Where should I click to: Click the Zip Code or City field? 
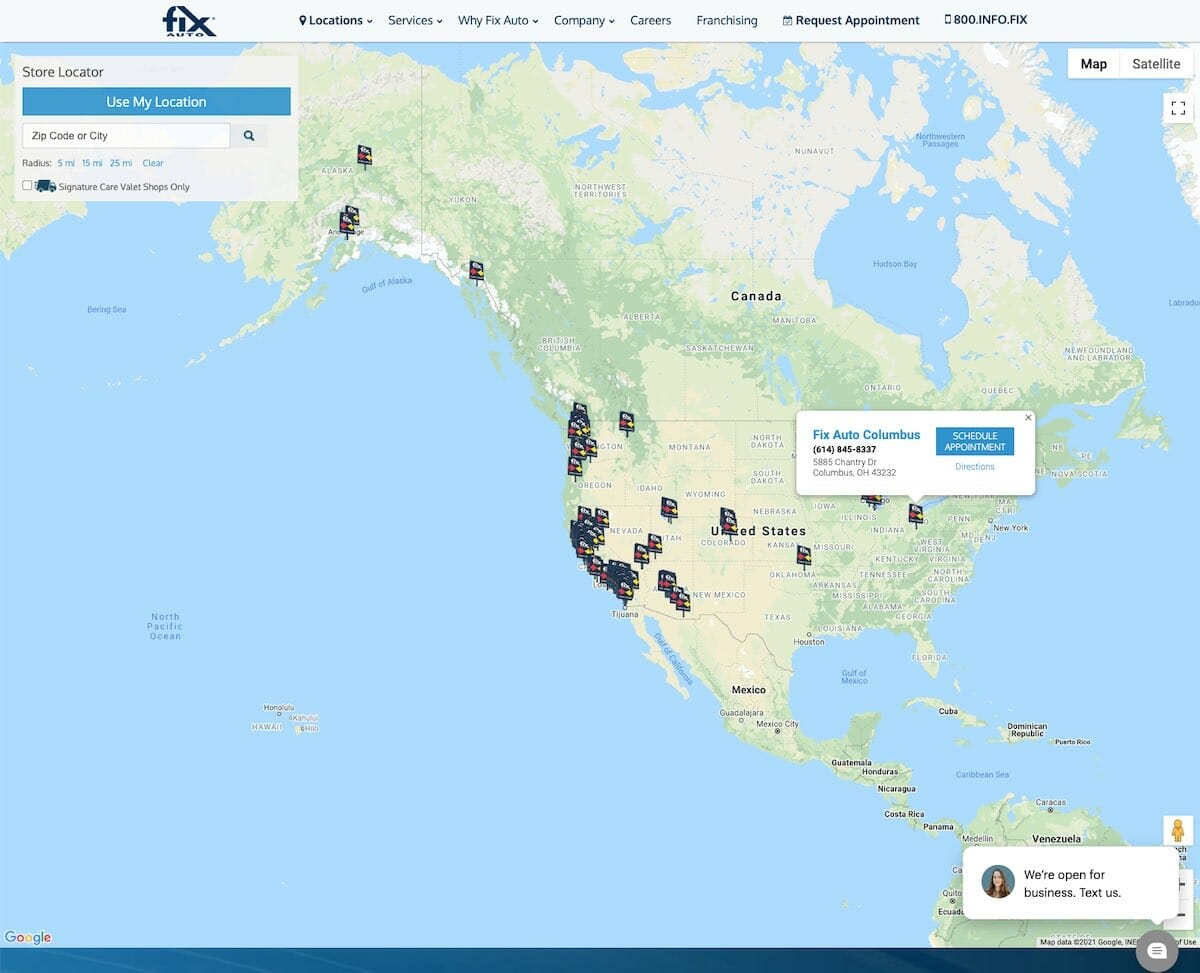tap(126, 136)
